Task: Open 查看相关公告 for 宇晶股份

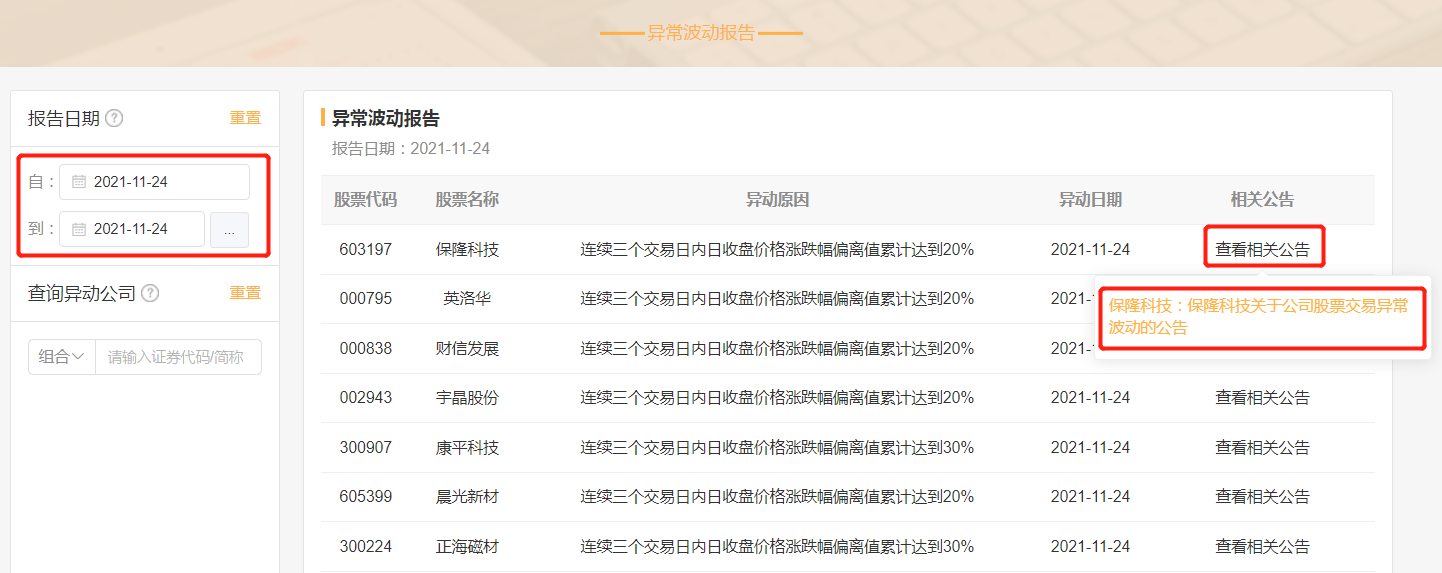Action: (1262, 398)
